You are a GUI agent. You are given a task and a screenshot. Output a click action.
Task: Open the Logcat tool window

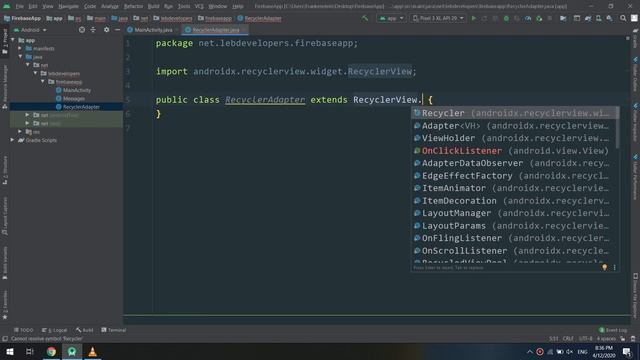[54, 330]
